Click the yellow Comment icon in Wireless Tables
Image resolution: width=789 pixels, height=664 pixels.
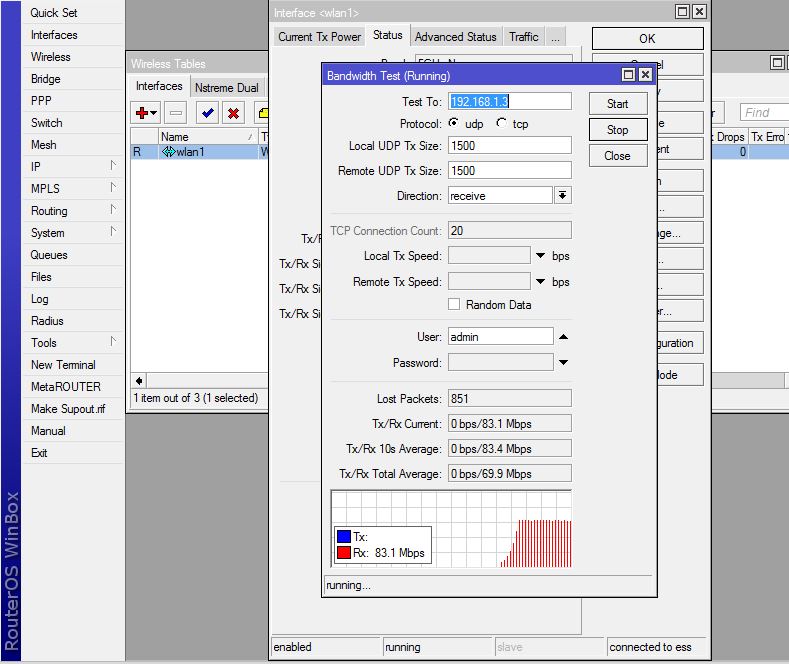click(x=262, y=113)
